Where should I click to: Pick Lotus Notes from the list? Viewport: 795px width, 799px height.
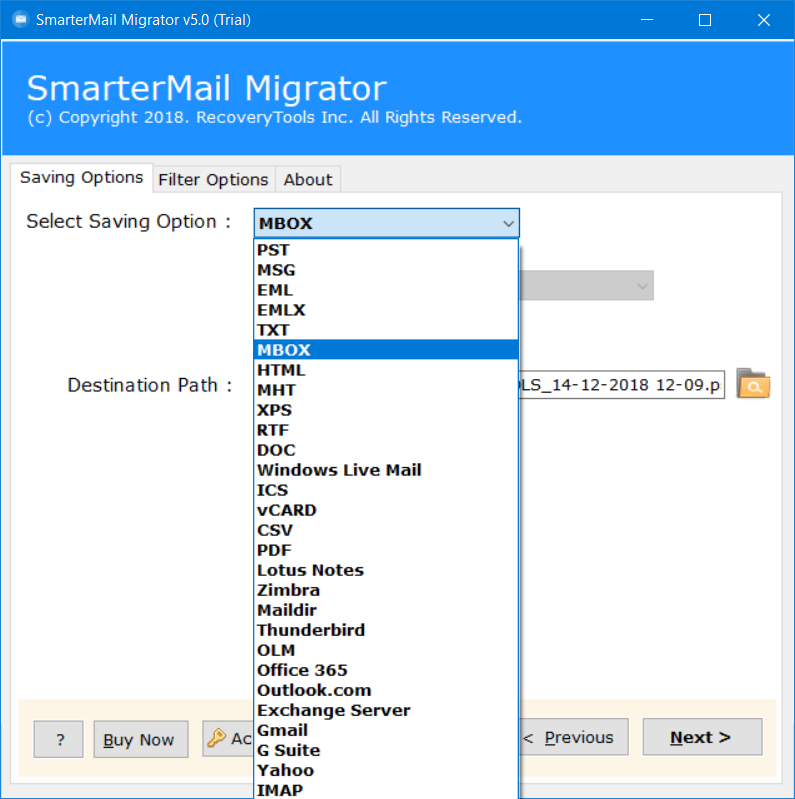[x=386, y=570]
